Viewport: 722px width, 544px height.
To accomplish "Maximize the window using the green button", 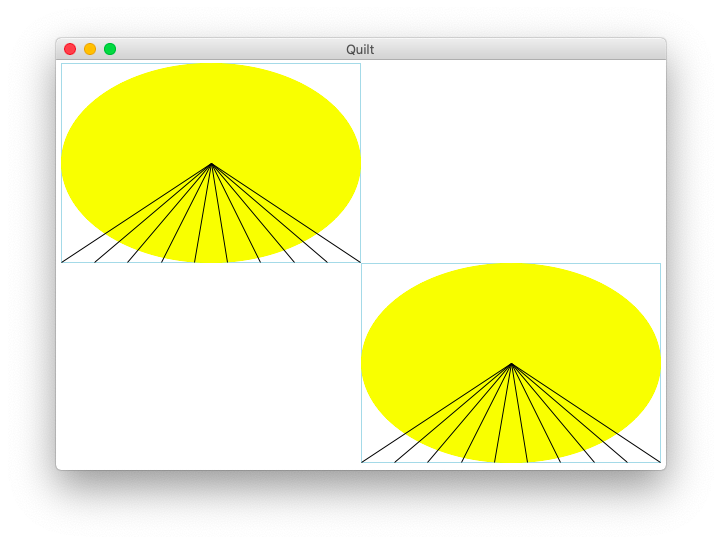I will point(110,49).
